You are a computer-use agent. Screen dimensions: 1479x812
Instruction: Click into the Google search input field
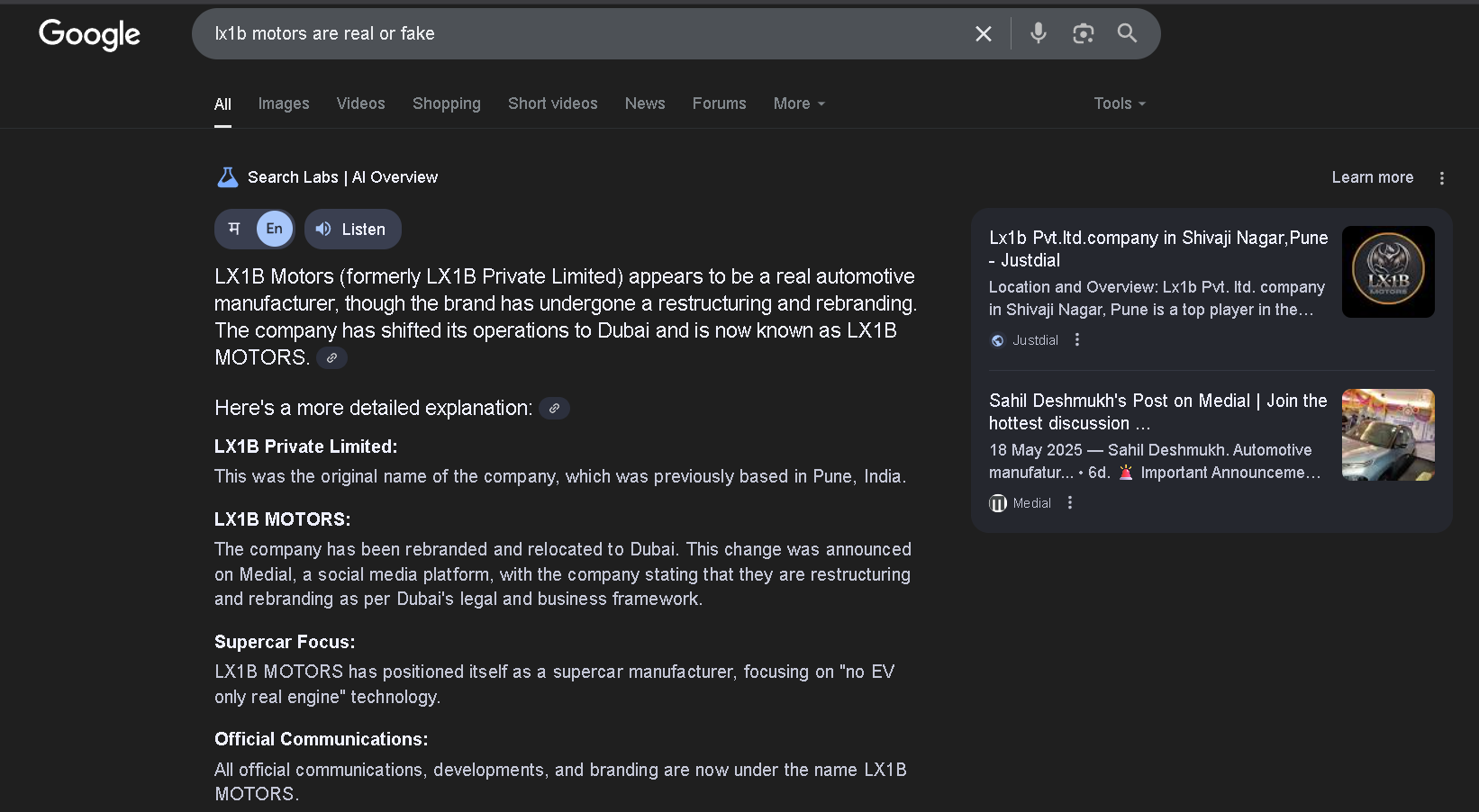pyautogui.click(x=576, y=34)
